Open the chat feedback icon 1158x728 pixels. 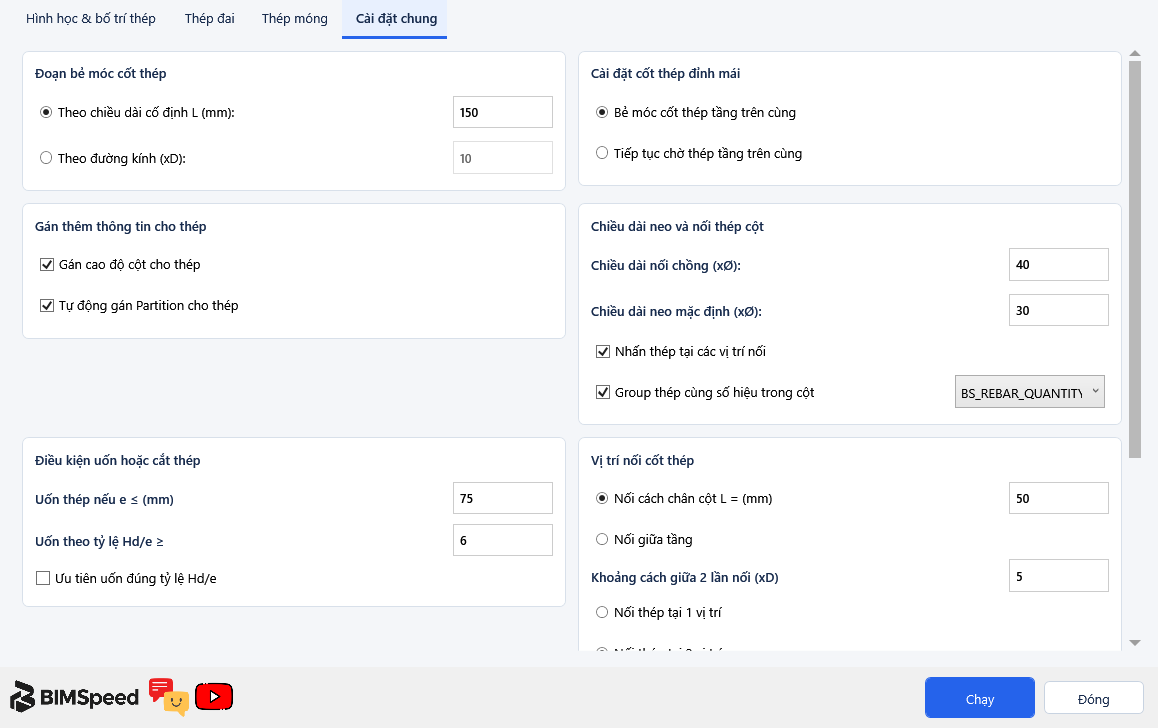[x=168, y=697]
